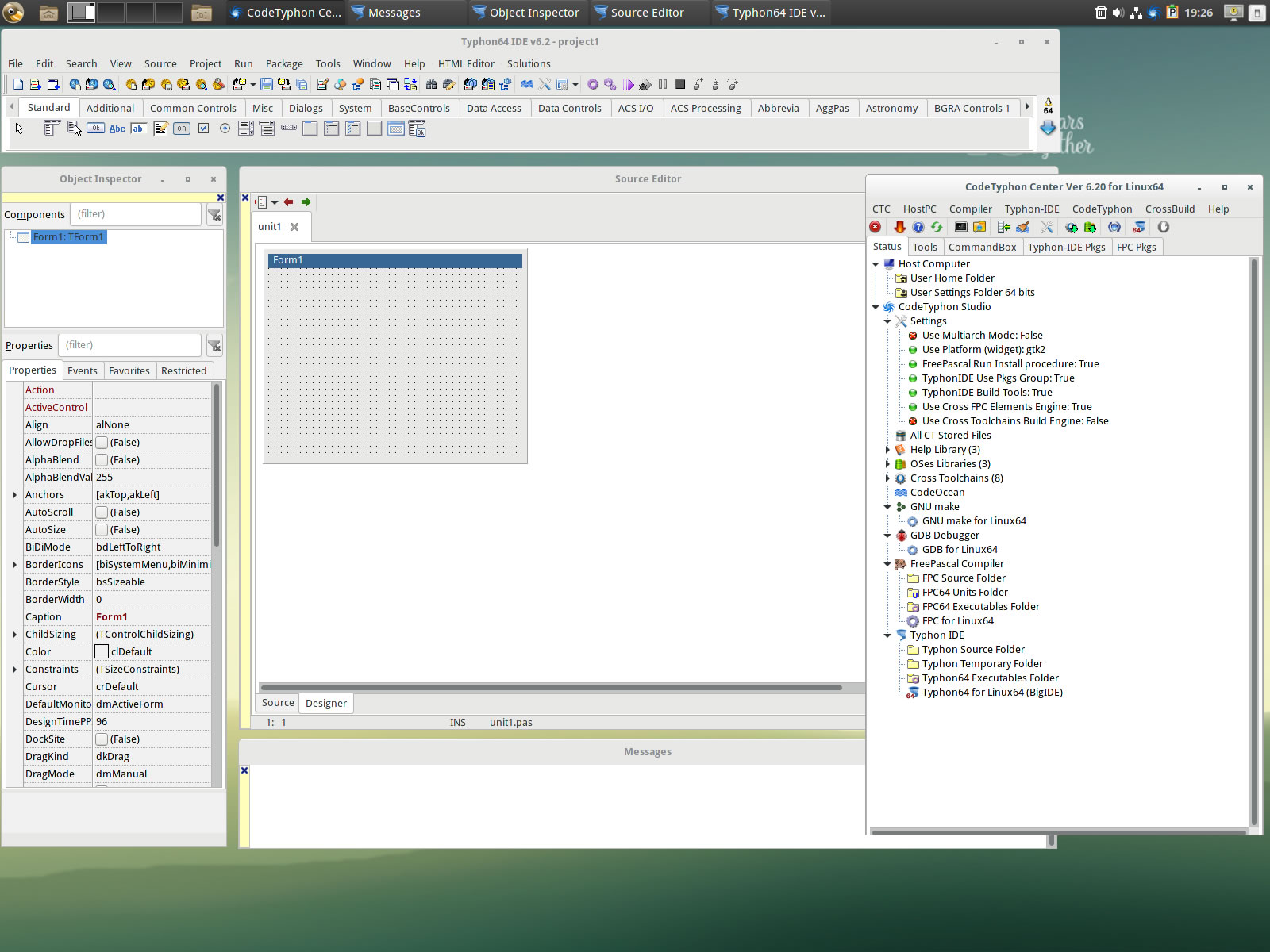
Task: Click CodeOcean in the status tree
Action: point(937,493)
